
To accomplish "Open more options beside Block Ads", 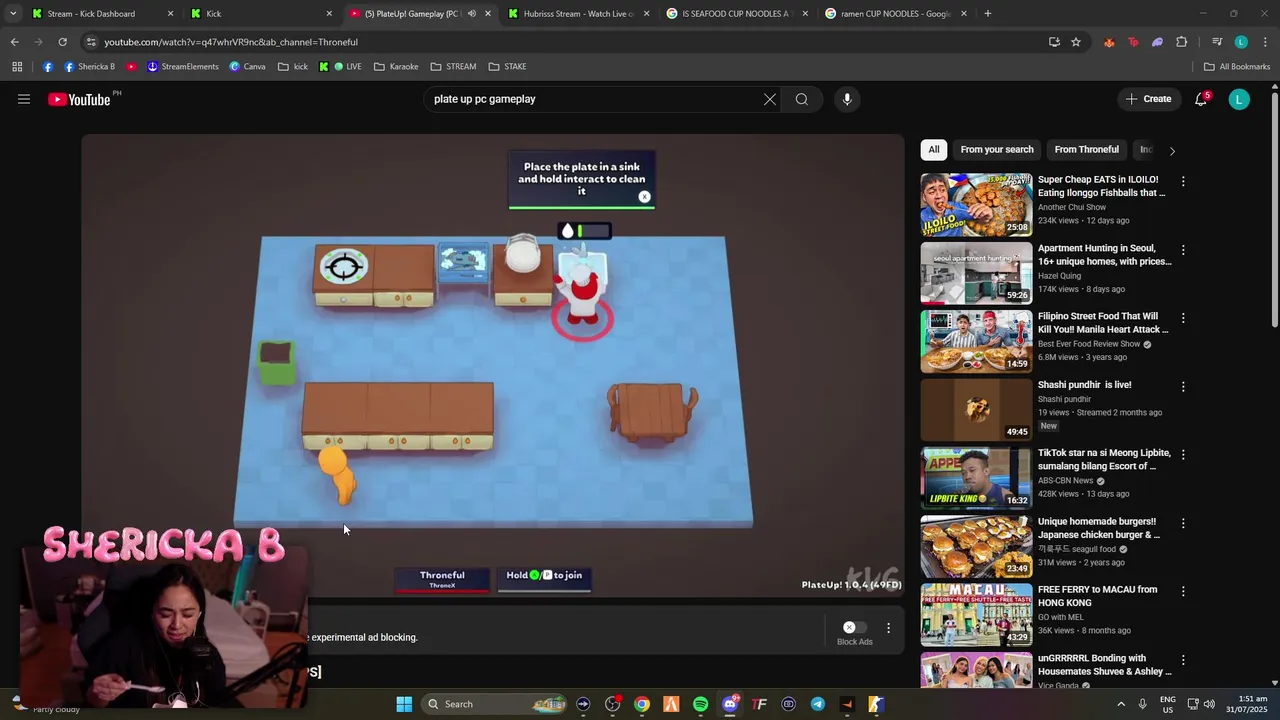I will (x=888, y=628).
